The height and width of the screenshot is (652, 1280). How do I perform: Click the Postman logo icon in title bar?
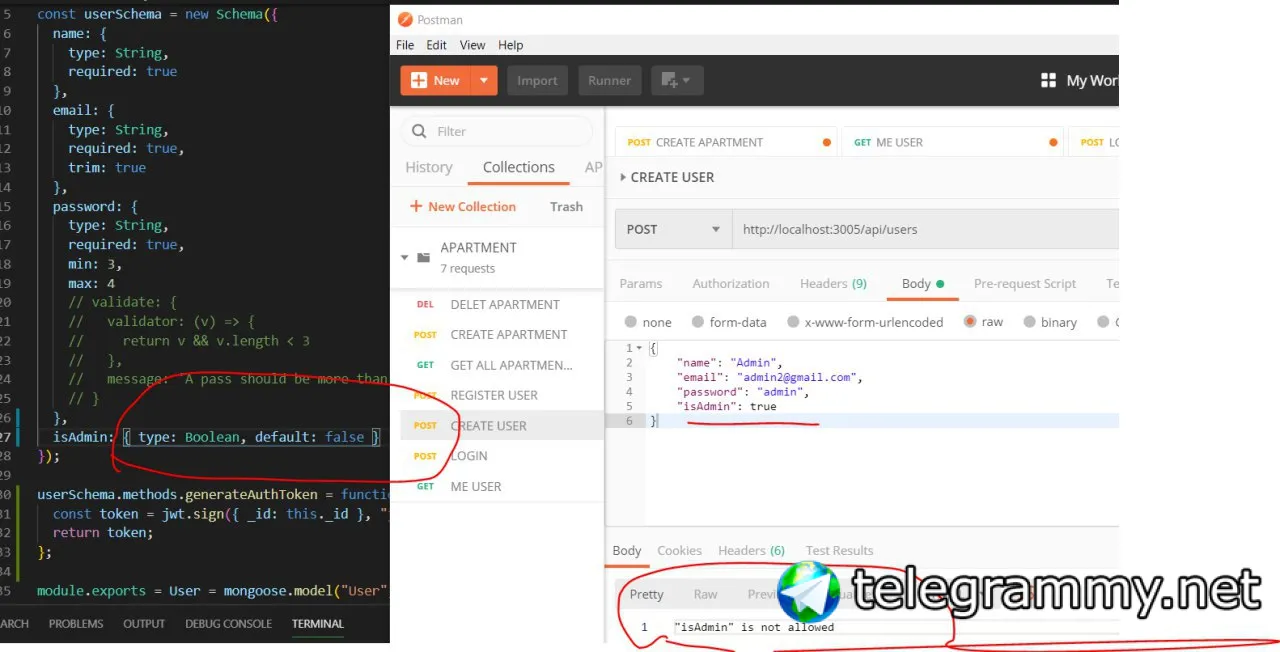[x=404, y=20]
